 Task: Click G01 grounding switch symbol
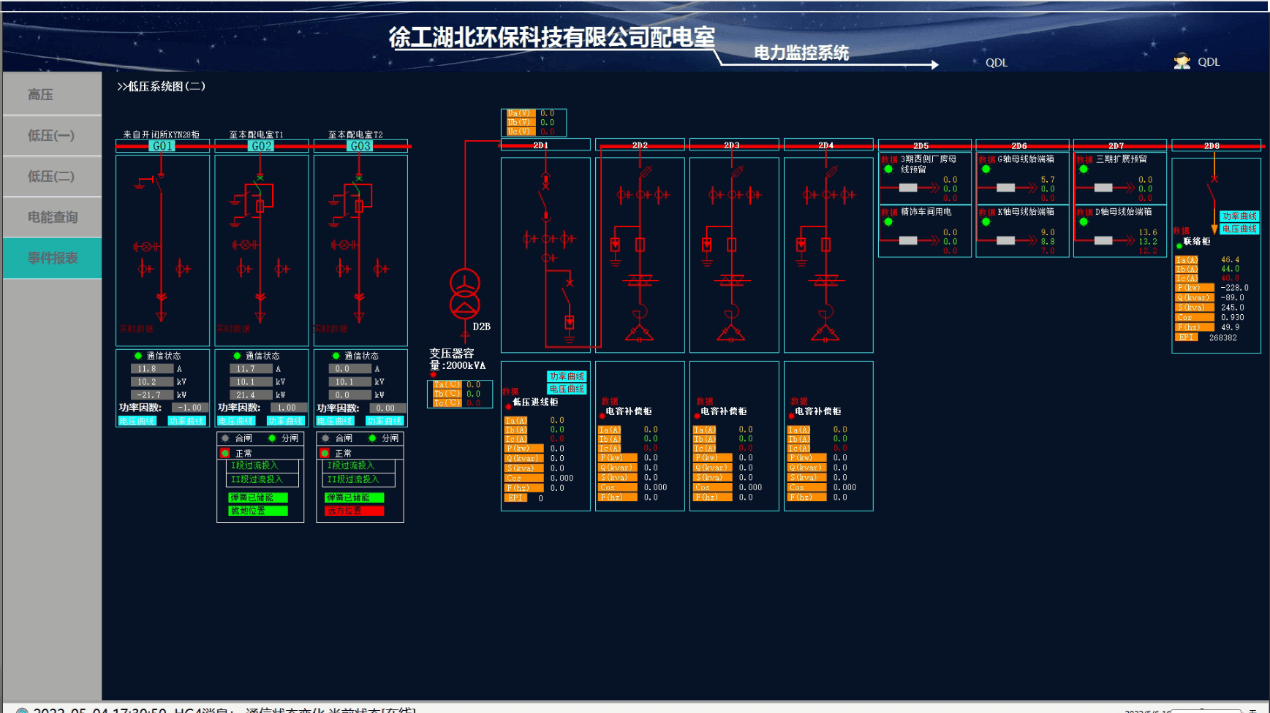[x=150, y=182]
